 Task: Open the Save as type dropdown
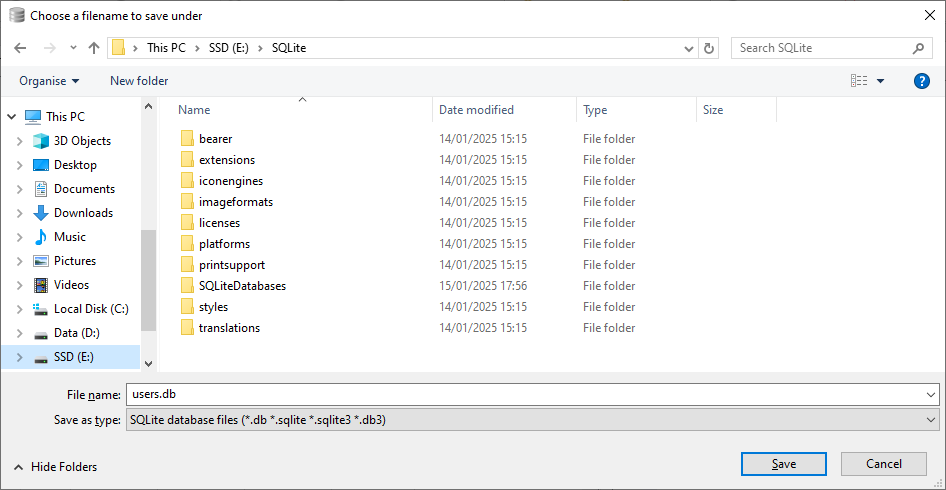click(930, 420)
